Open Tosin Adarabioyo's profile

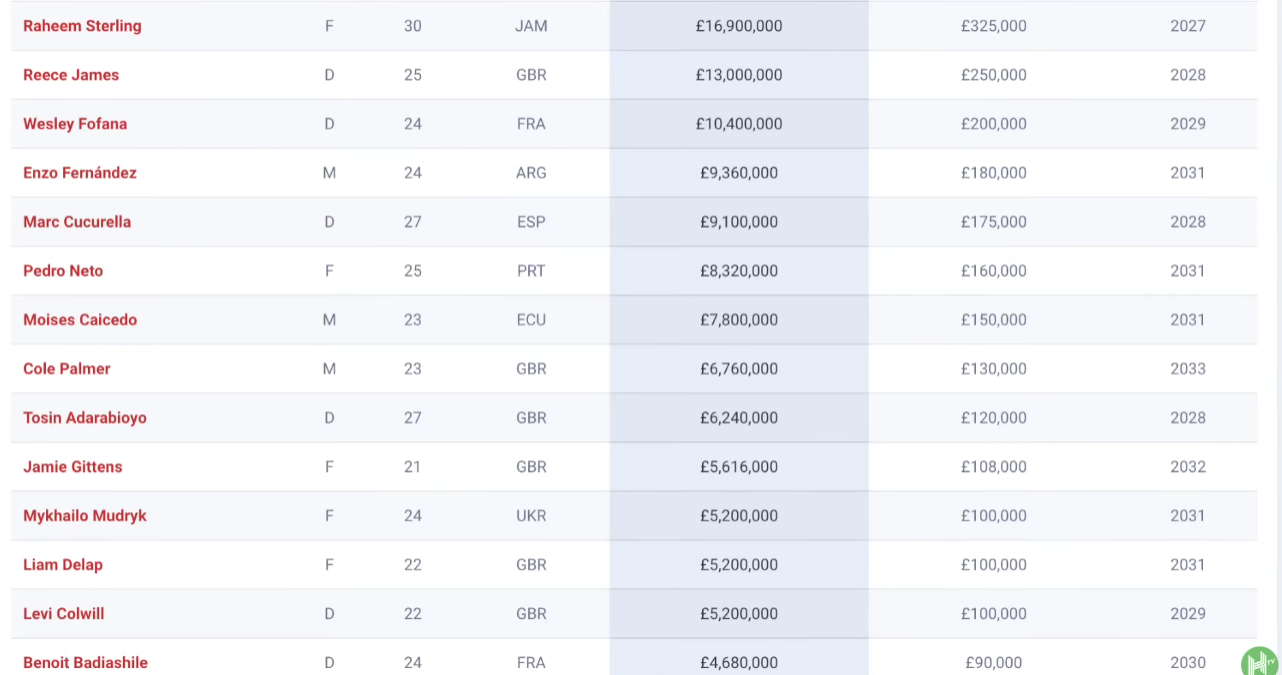point(85,418)
